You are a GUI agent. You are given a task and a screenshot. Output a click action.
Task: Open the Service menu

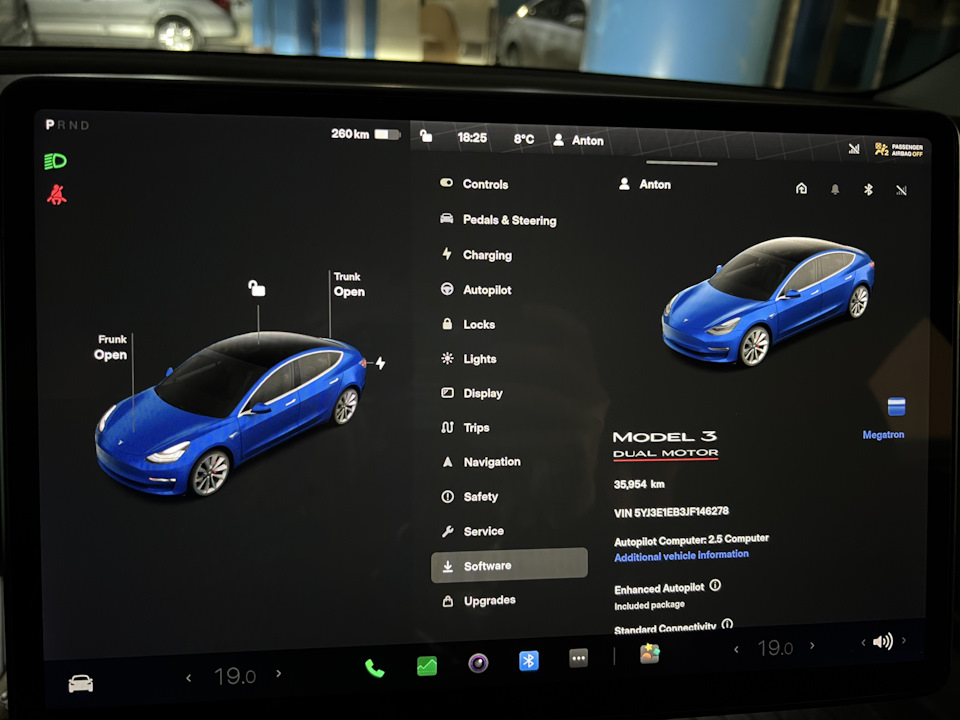[473, 531]
